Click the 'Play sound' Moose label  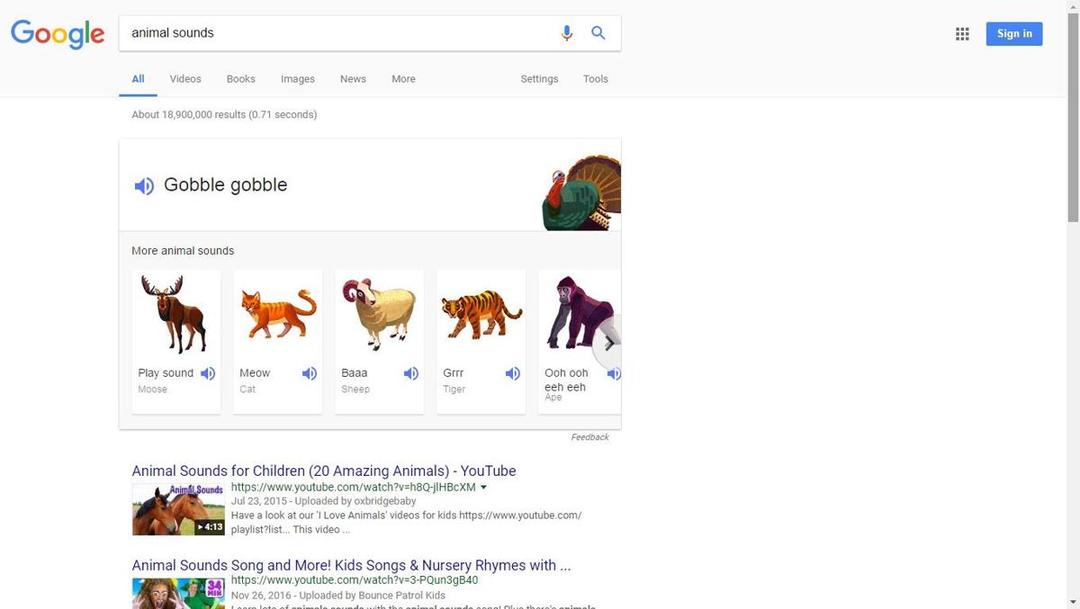click(x=165, y=373)
